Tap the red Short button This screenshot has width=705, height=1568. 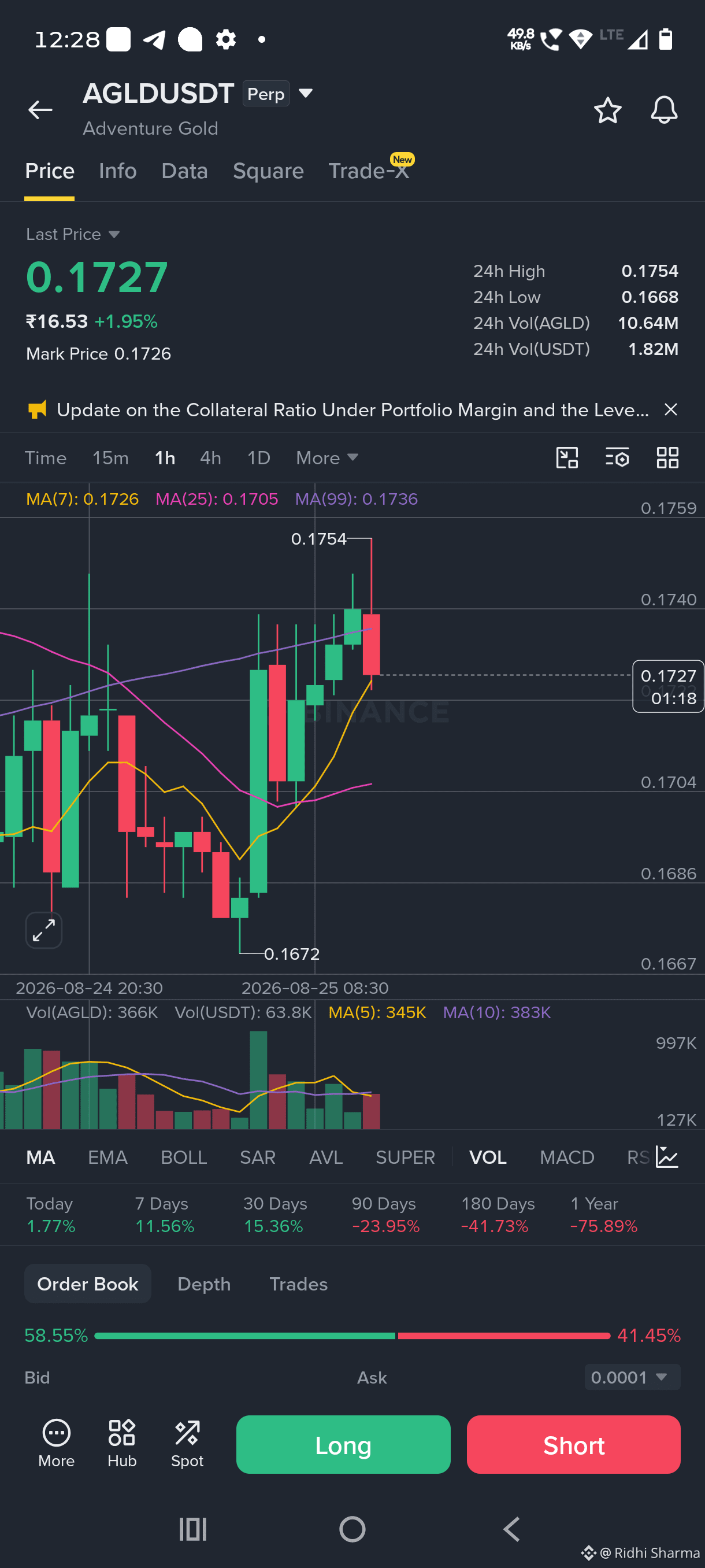click(574, 1444)
